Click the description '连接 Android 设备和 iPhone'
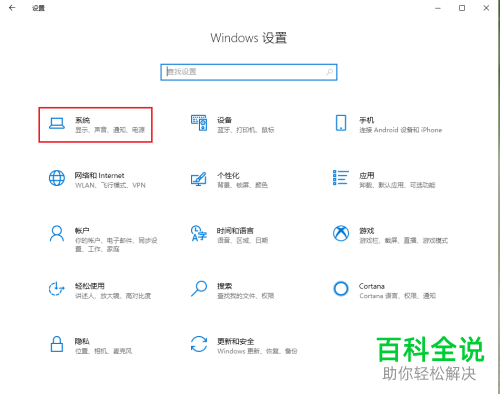The width and height of the screenshot is (500, 394). 401,130
